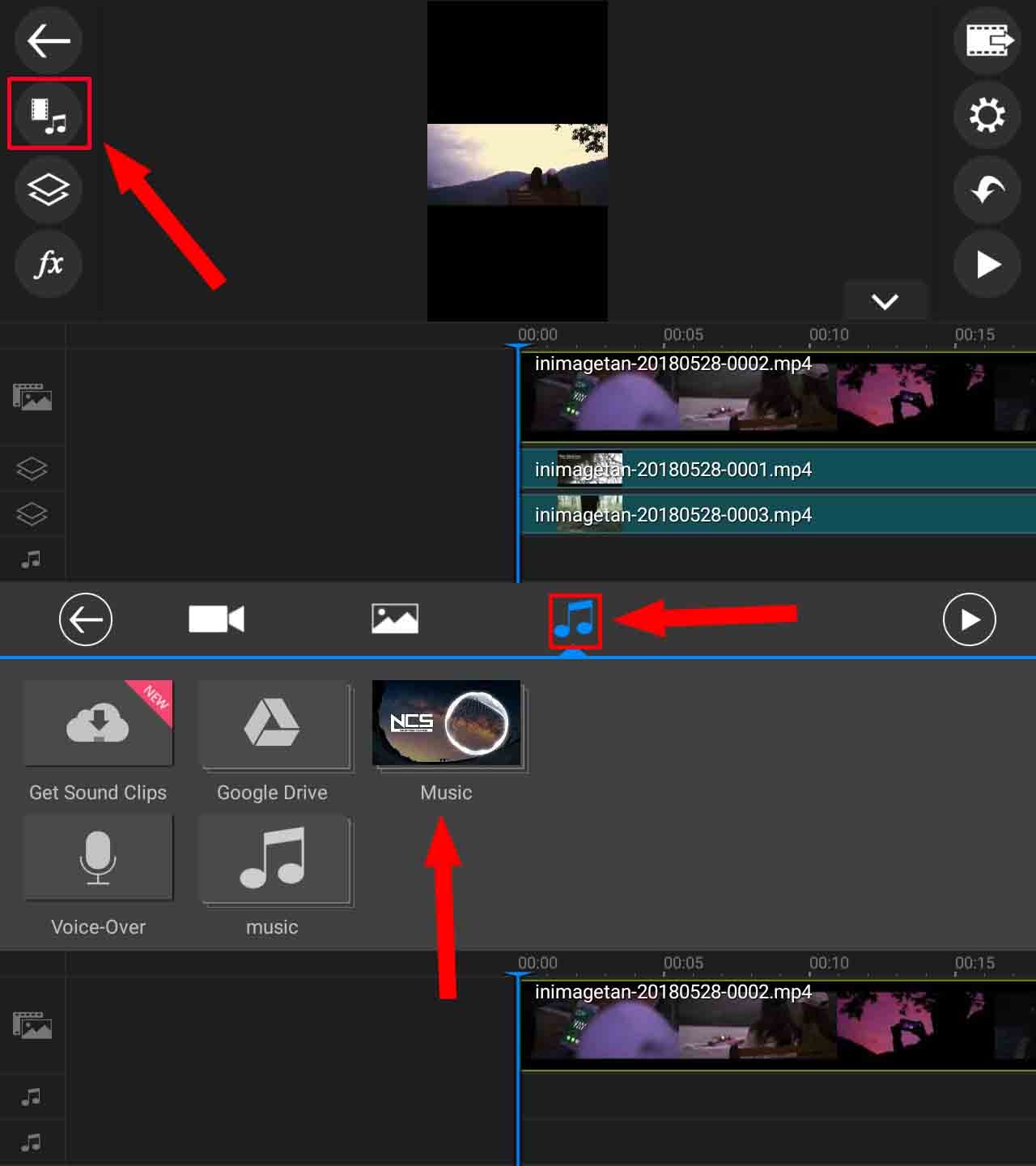Image resolution: width=1036 pixels, height=1166 pixels.
Task: Preview media with the circled play button
Action: 969,619
